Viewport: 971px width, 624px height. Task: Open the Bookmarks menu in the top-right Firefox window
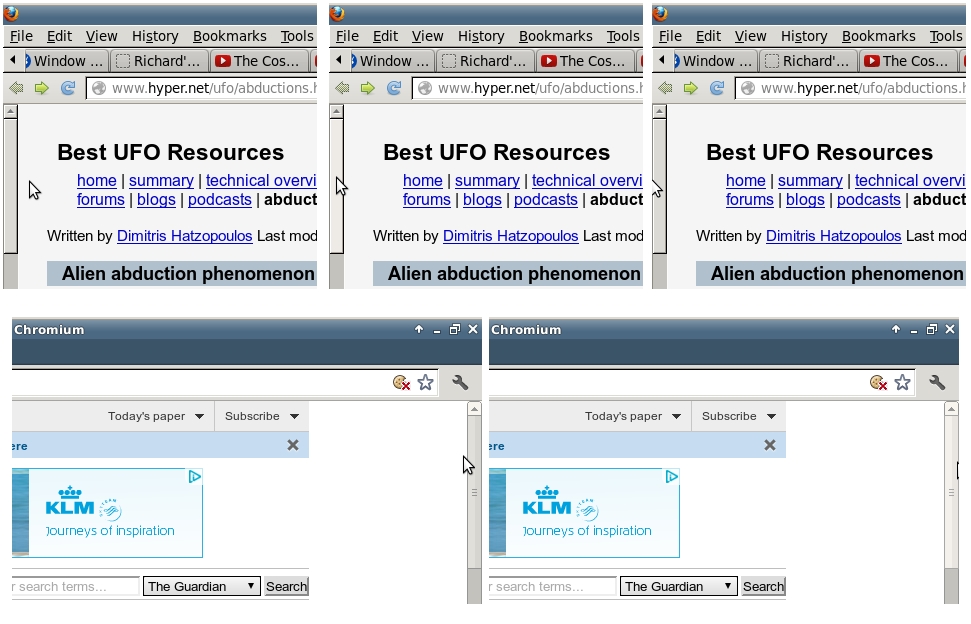coord(878,36)
